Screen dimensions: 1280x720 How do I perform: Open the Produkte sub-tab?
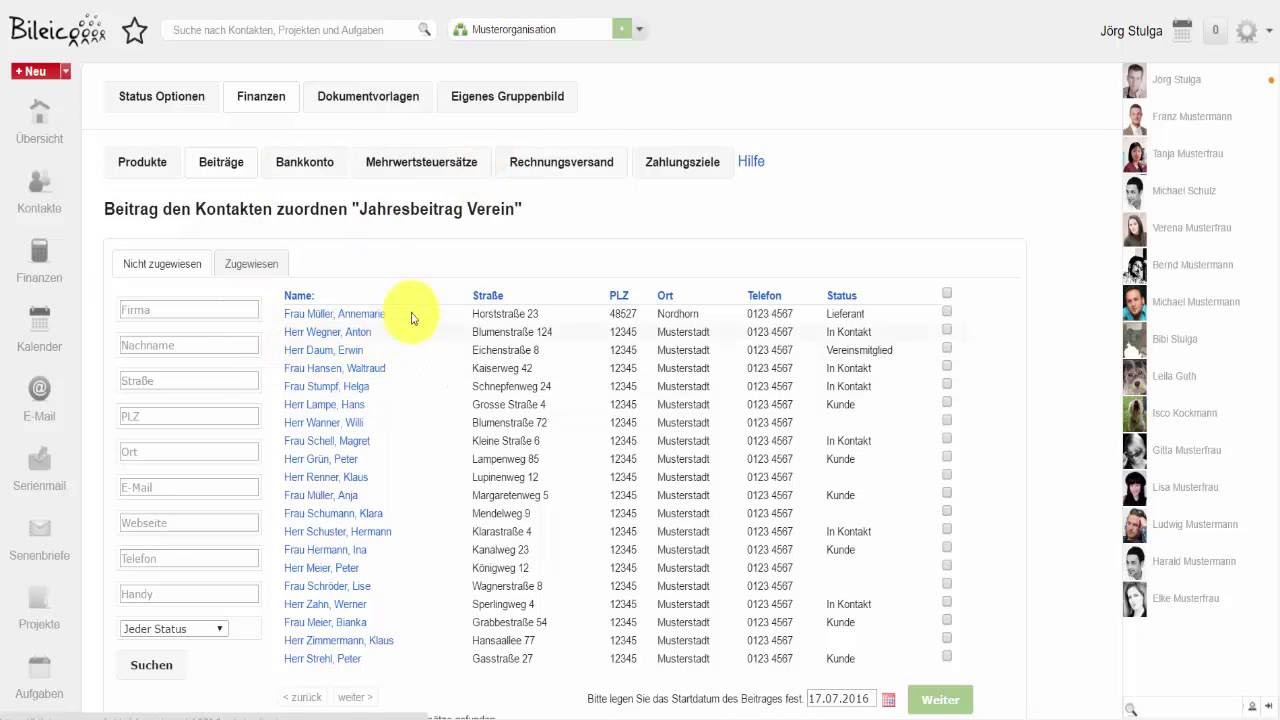[x=142, y=162]
